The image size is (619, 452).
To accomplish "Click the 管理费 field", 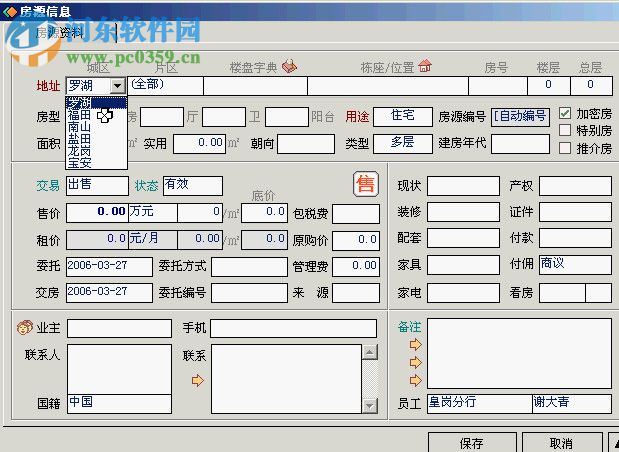I will (x=356, y=266).
